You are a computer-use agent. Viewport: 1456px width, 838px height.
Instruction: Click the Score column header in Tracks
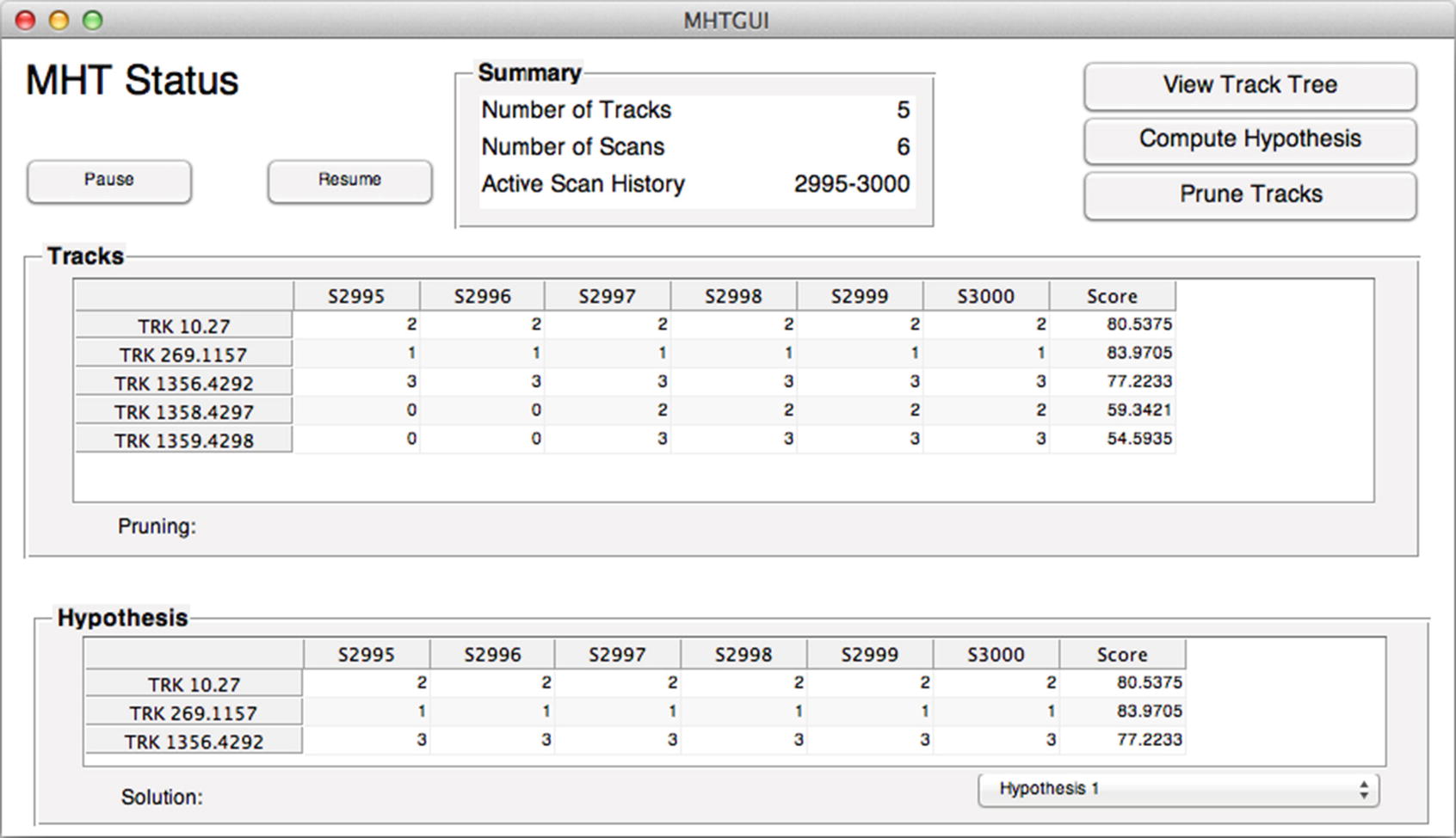(1112, 296)
